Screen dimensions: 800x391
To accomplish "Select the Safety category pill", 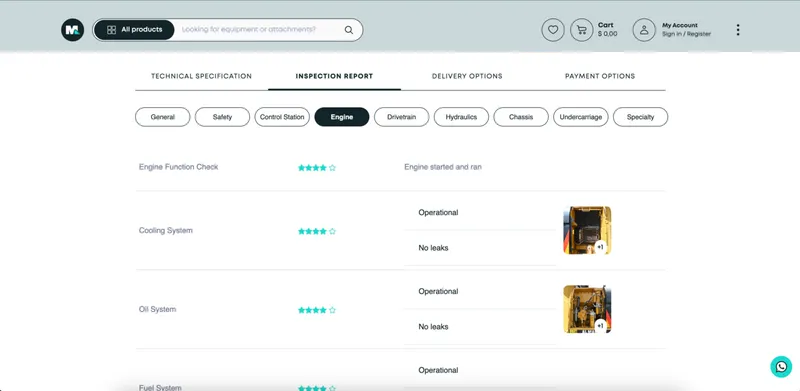I will point(222,117).
